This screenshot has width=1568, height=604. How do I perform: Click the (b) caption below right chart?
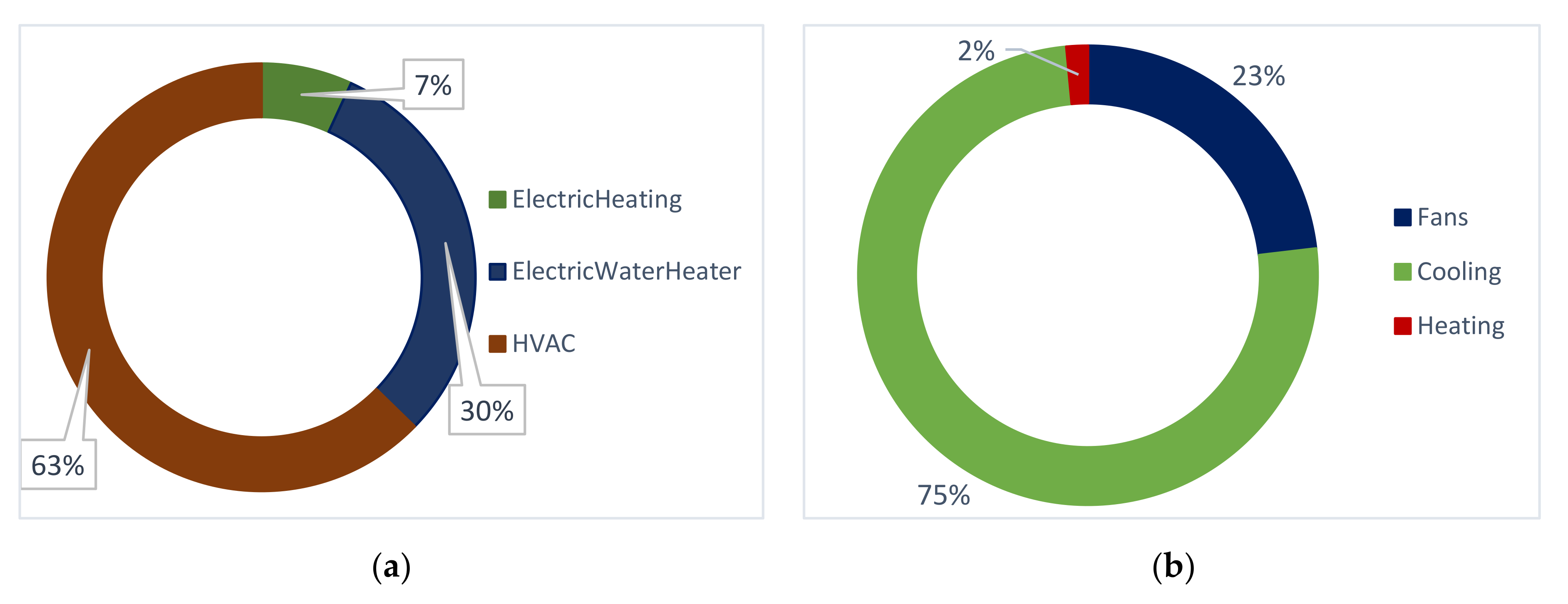(1173, 567)
